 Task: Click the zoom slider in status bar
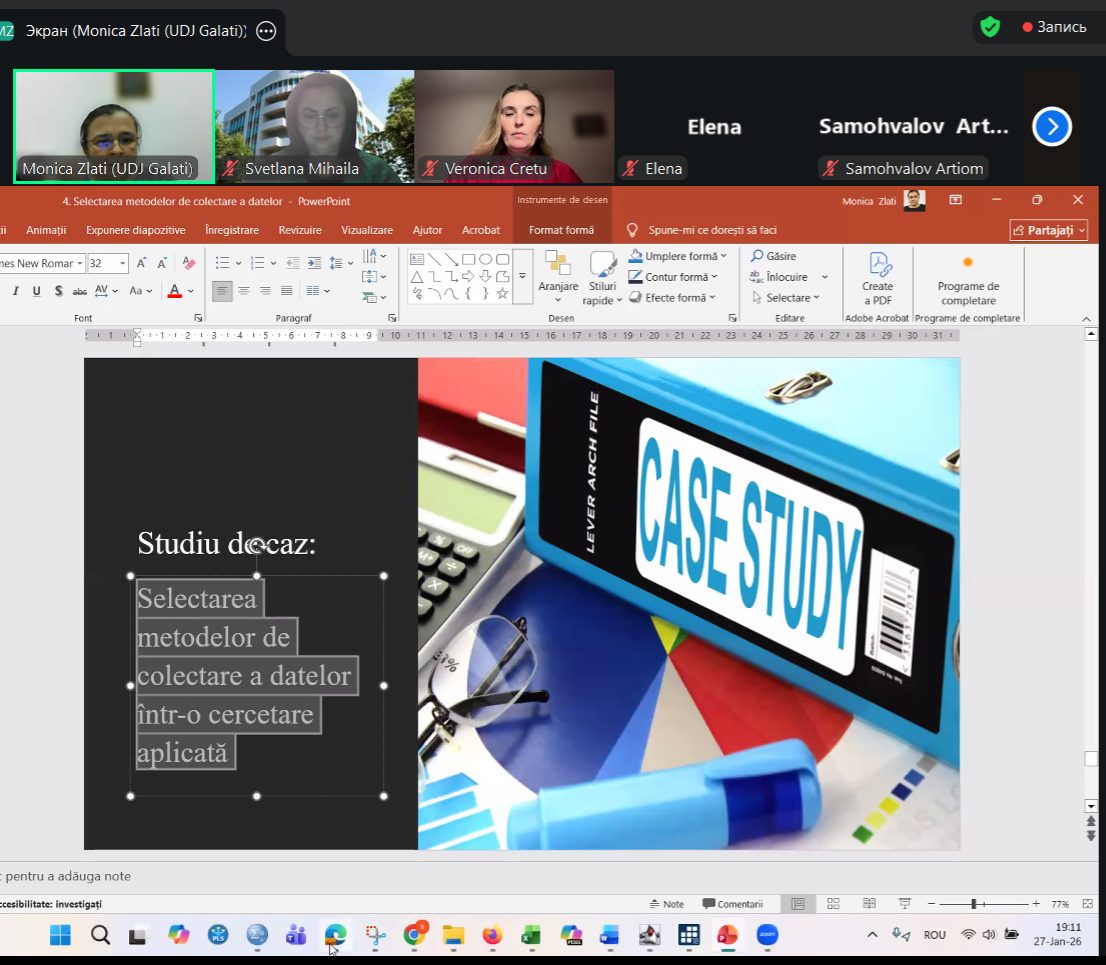973,904
